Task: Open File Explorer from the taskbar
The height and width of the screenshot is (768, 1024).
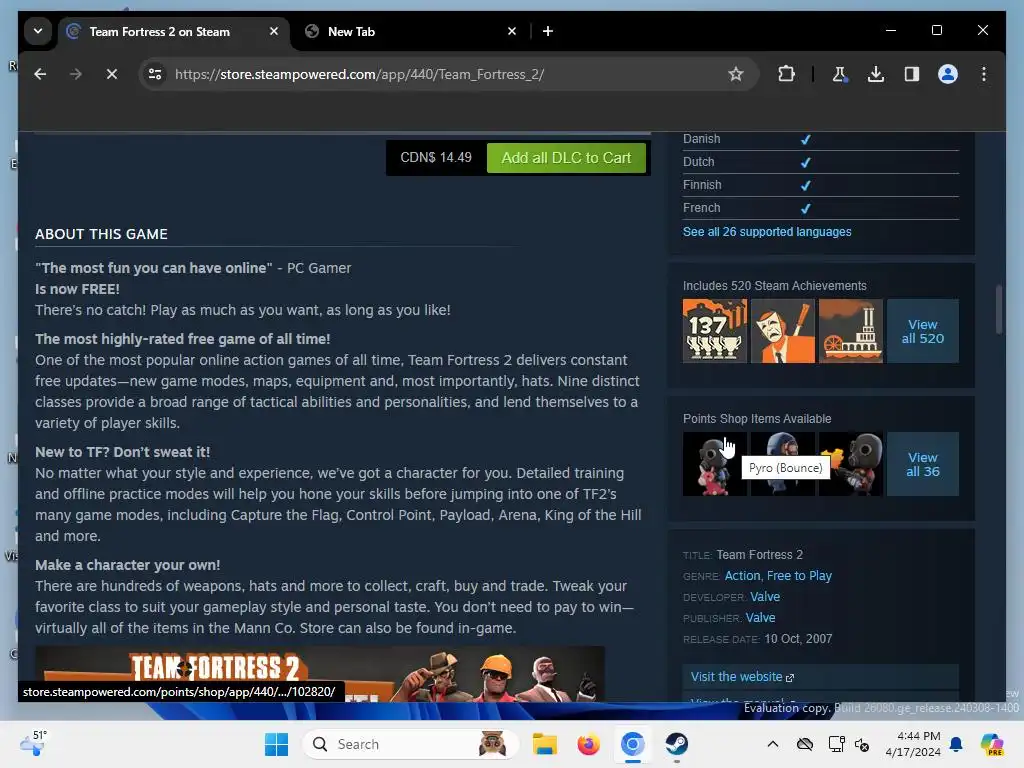Action: [545, 744]
